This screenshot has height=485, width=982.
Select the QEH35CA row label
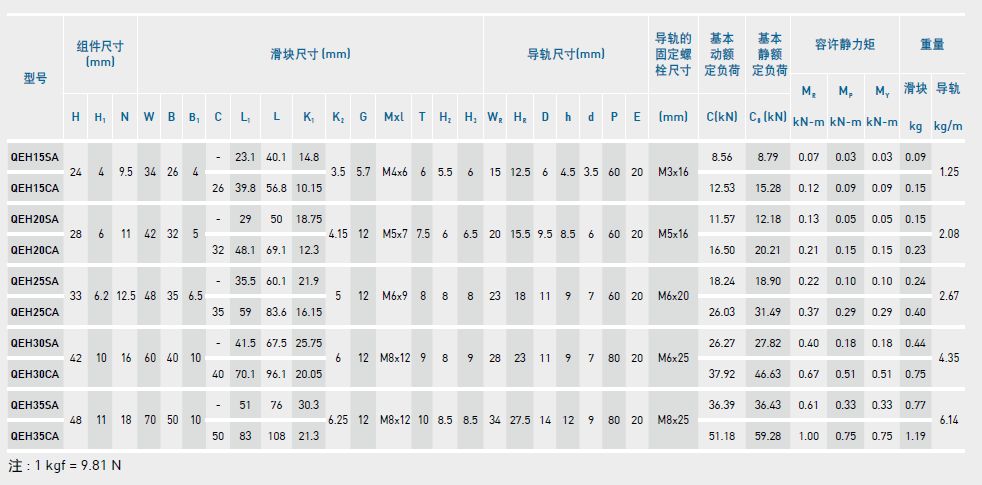(x=34, y=436)
